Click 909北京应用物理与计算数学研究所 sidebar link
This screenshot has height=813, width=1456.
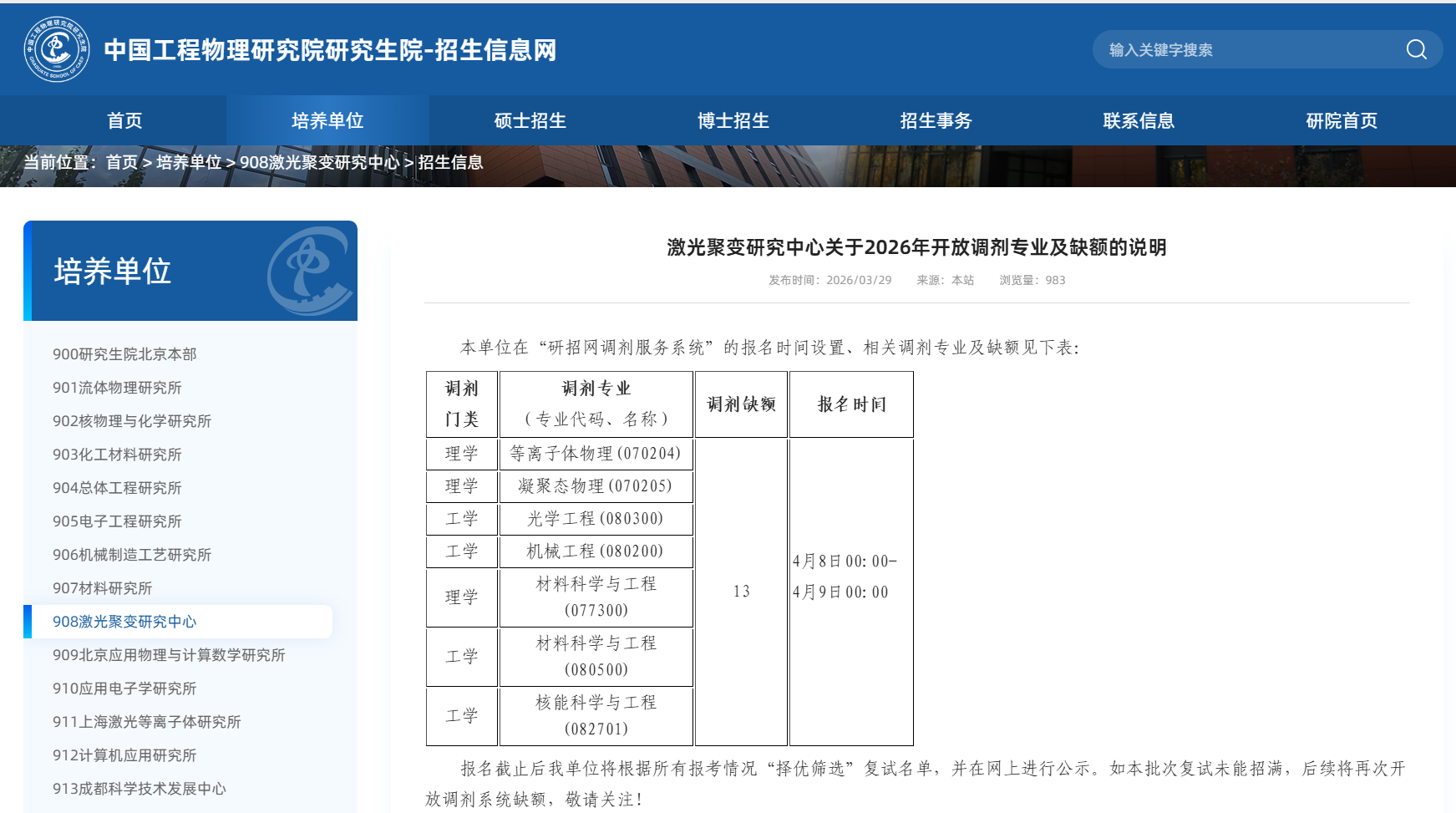169,655
